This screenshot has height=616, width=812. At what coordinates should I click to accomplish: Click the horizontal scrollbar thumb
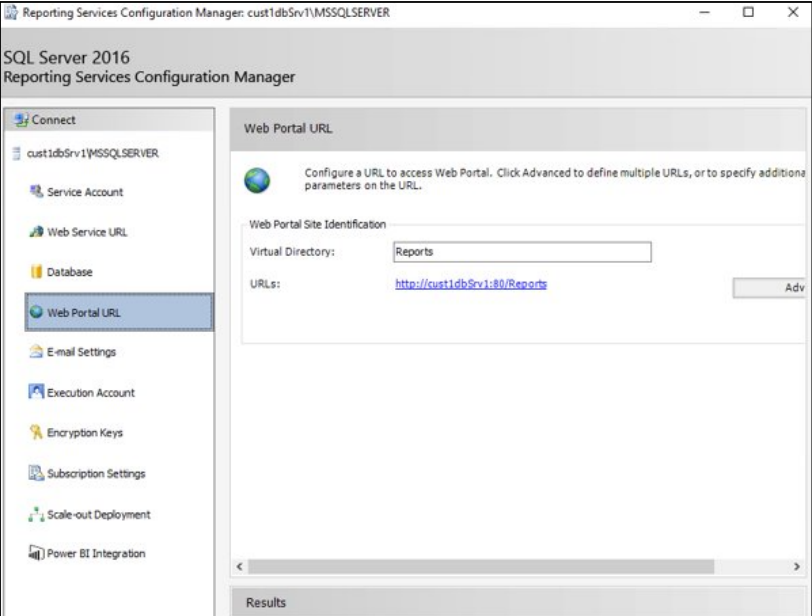tap(481, 566)
